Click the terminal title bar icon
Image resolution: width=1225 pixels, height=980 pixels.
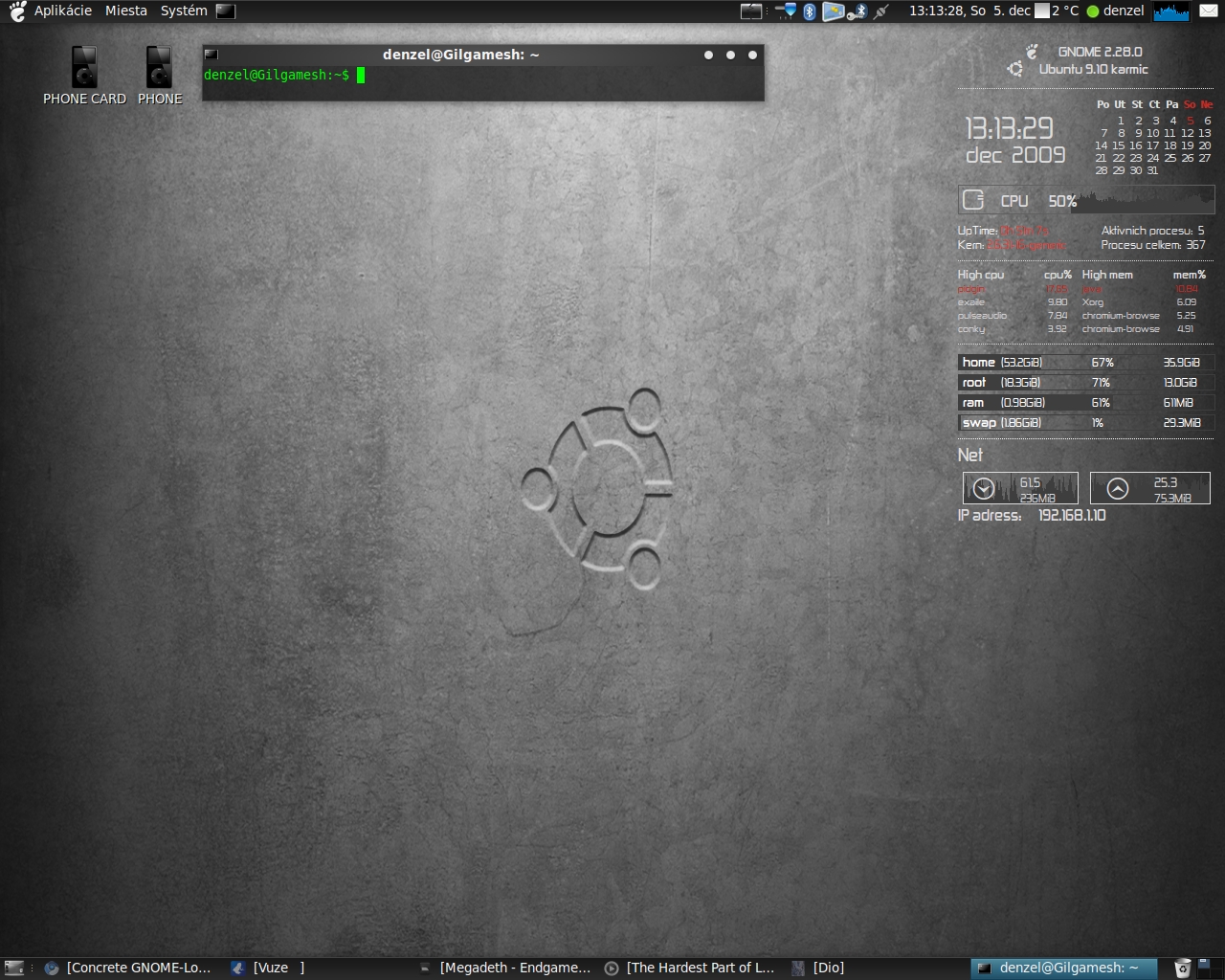(x=212, y=55)
